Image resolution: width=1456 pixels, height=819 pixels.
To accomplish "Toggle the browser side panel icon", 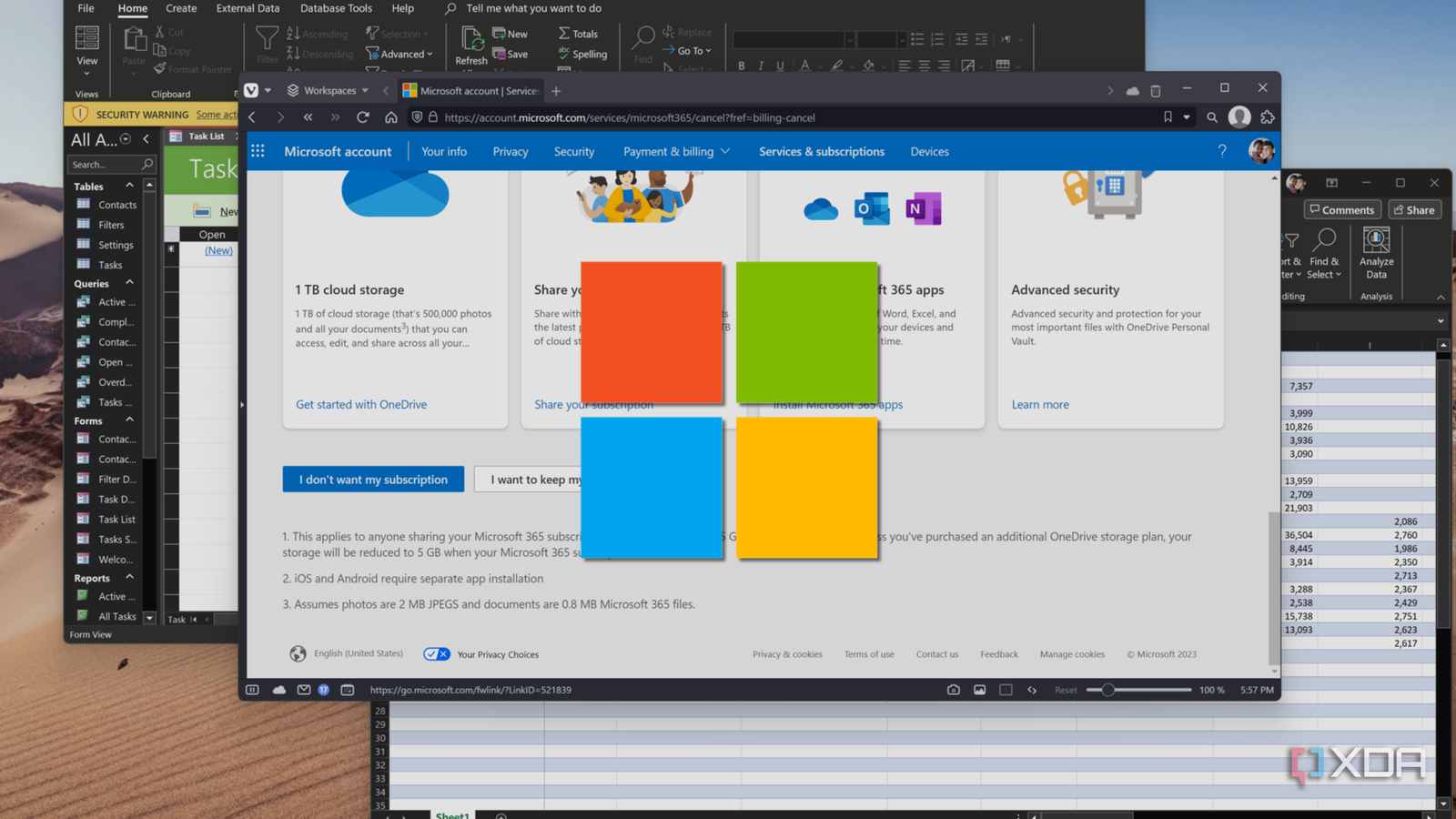I will 253,690.
